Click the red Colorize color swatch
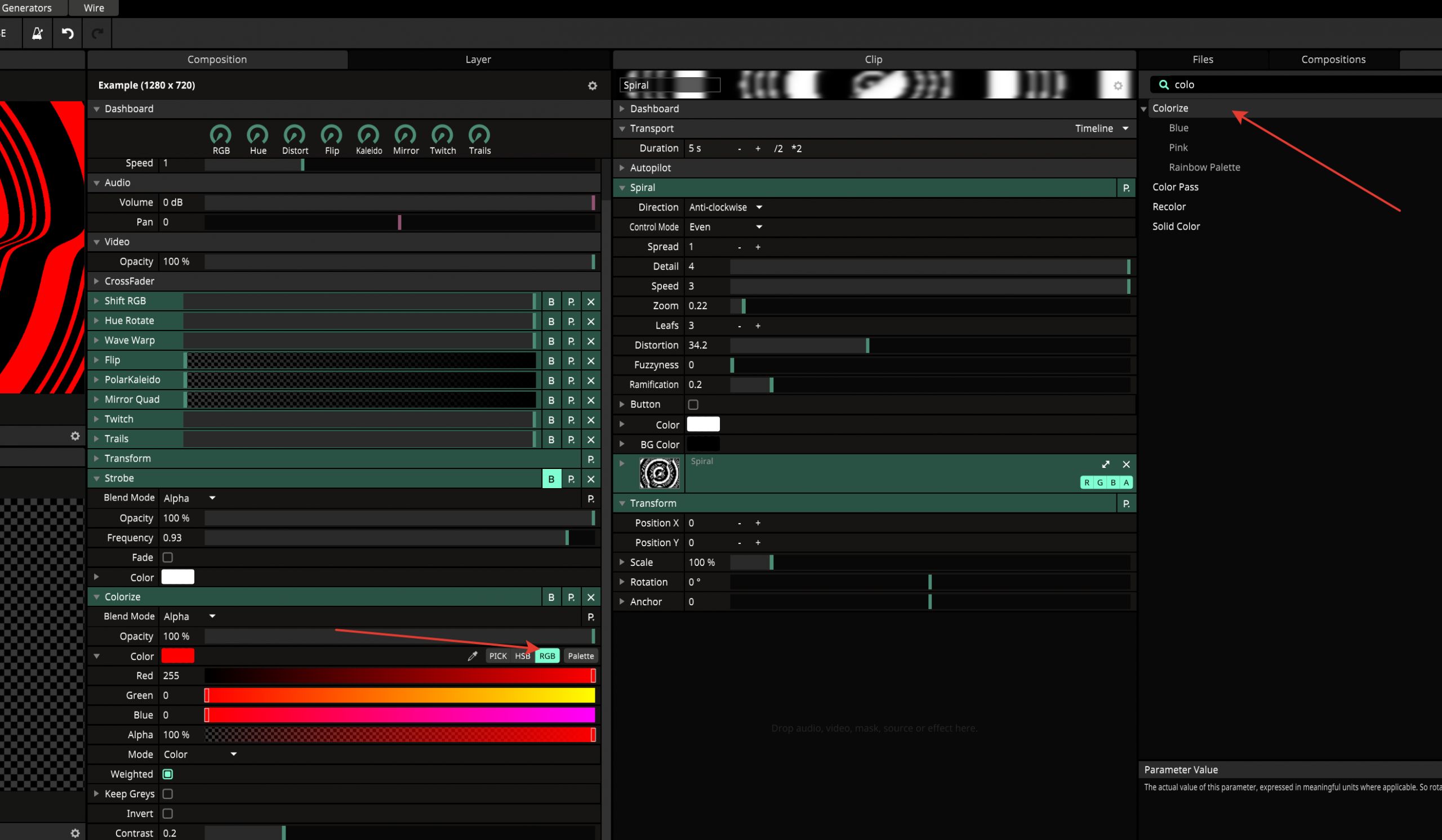The height and width of the screenshot is (840, 1442). coord(178,656)
